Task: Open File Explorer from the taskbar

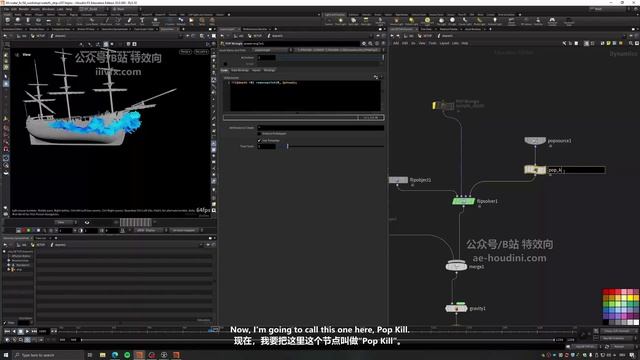Action: (102, 355)
